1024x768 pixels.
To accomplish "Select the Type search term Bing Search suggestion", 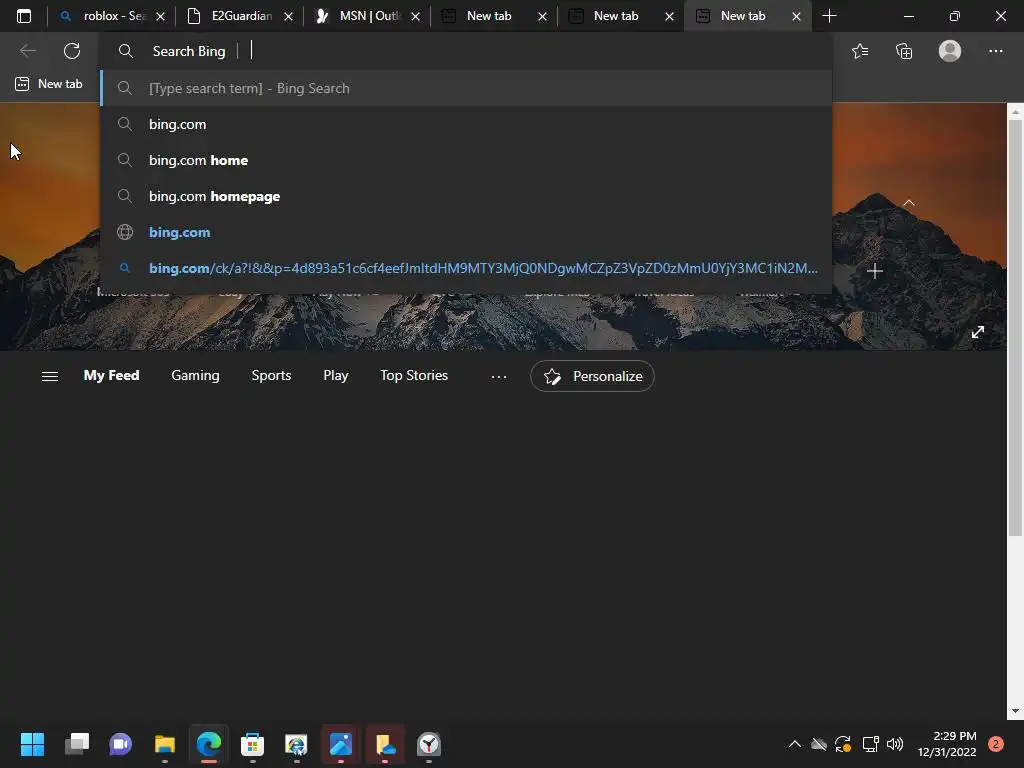I will [466, 88].
